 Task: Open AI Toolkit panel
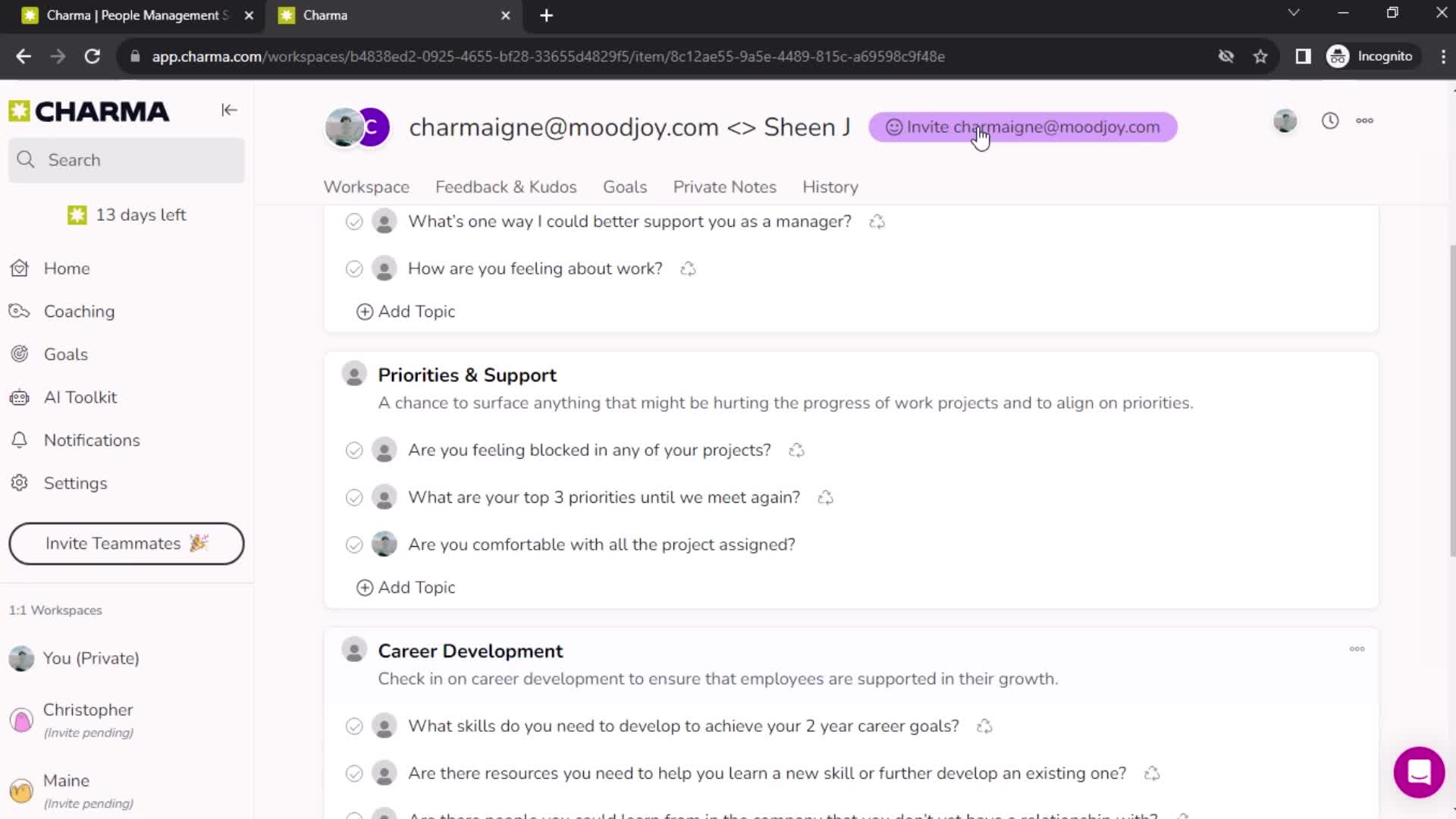tap(81, 397)
